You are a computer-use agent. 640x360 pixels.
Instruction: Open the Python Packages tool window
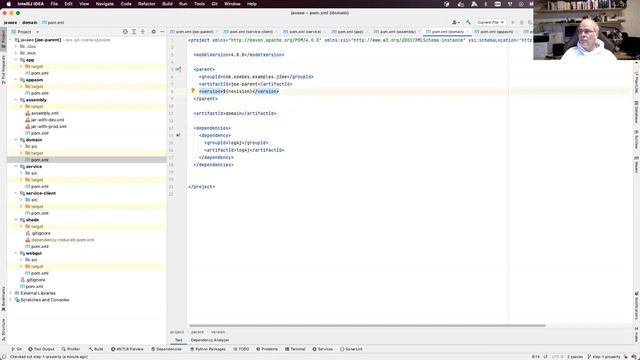pyautogui.click(x=208, y=349)
